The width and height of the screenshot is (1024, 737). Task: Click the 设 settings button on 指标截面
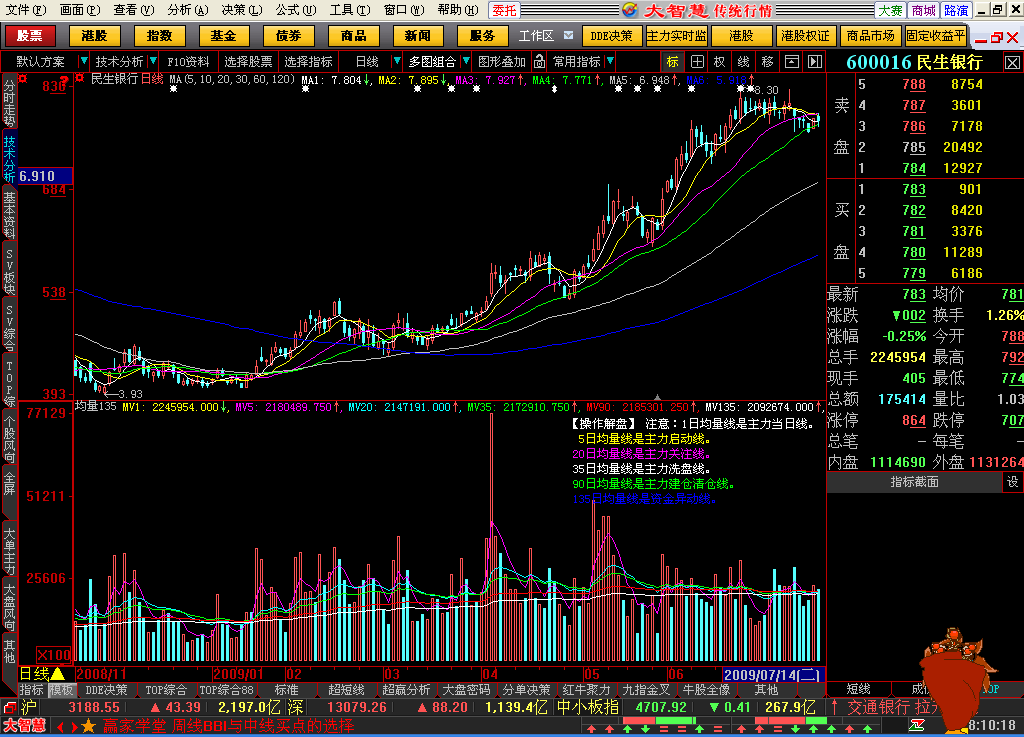pyautogui.click(x=1012, y=482)
